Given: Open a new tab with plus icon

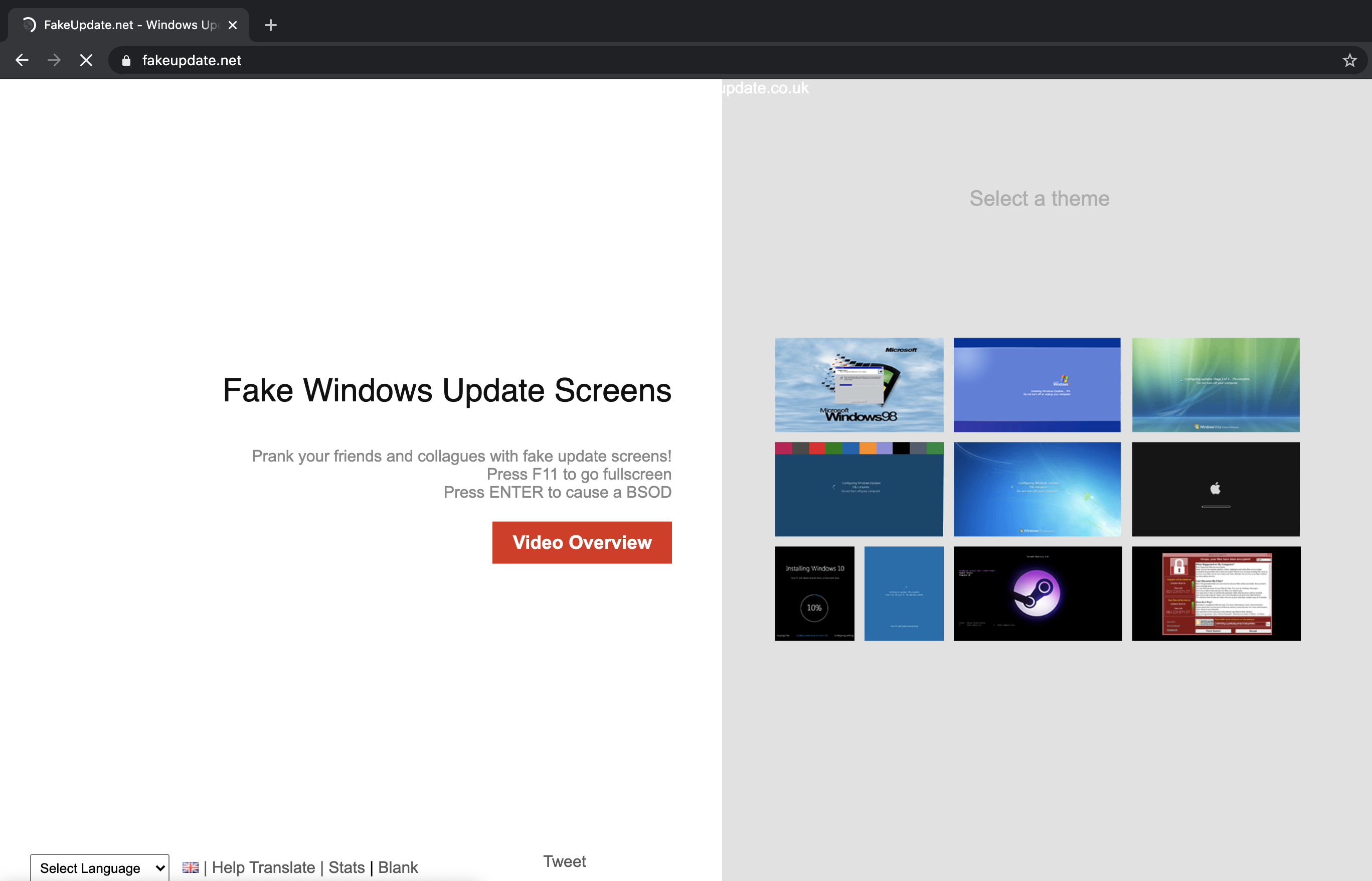Looking at the screenshot, I should tap(270, 25).
